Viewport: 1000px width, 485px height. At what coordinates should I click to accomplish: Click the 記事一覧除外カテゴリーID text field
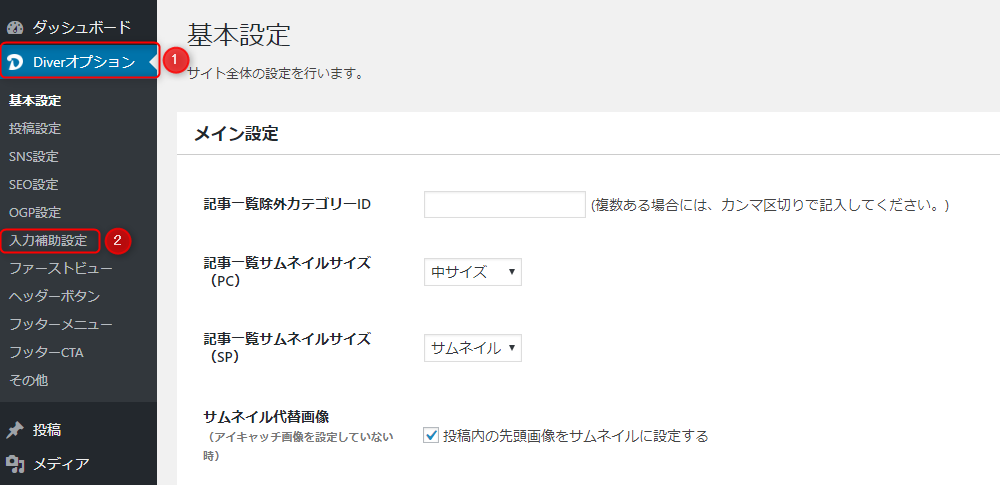click(504, 205)
